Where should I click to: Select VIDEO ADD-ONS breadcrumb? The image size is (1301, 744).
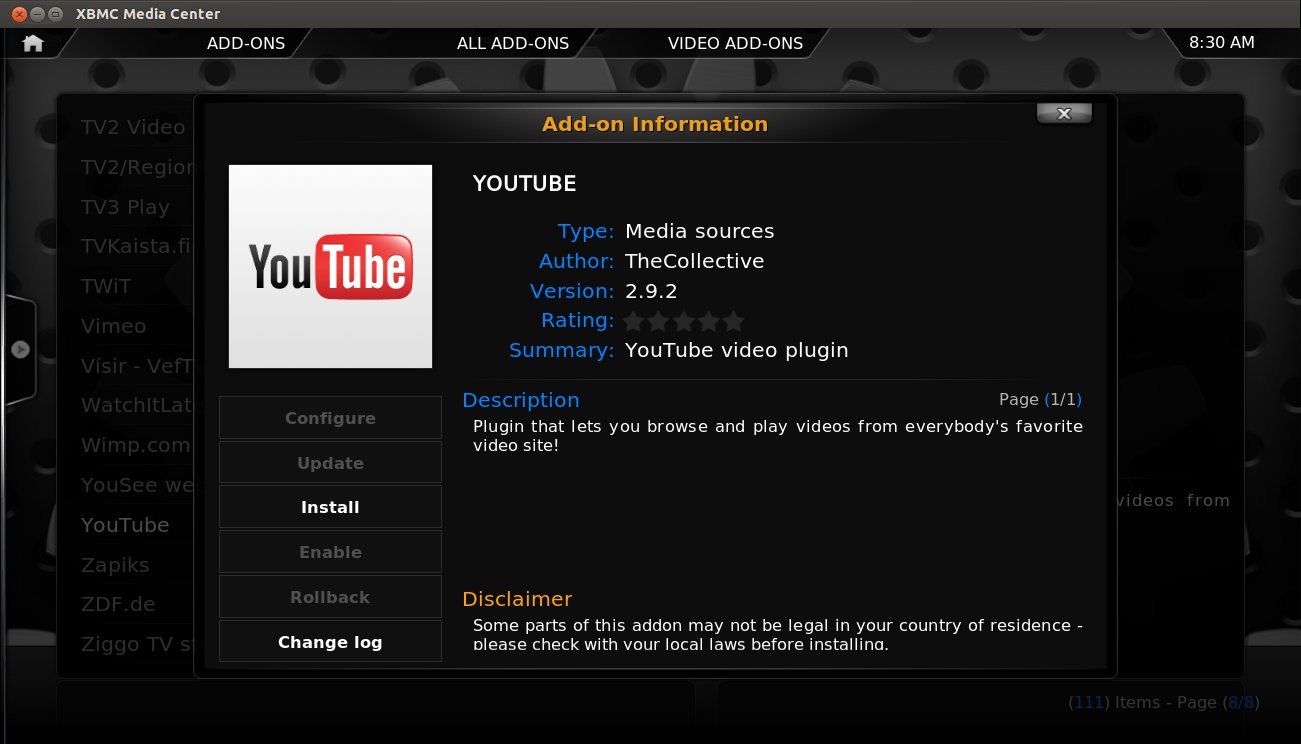(735, 43)
